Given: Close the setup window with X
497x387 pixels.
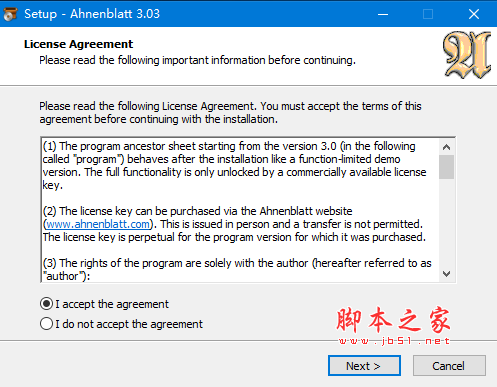Looking at the screenshot, I should pyautogui.click(x=474, y=14).
